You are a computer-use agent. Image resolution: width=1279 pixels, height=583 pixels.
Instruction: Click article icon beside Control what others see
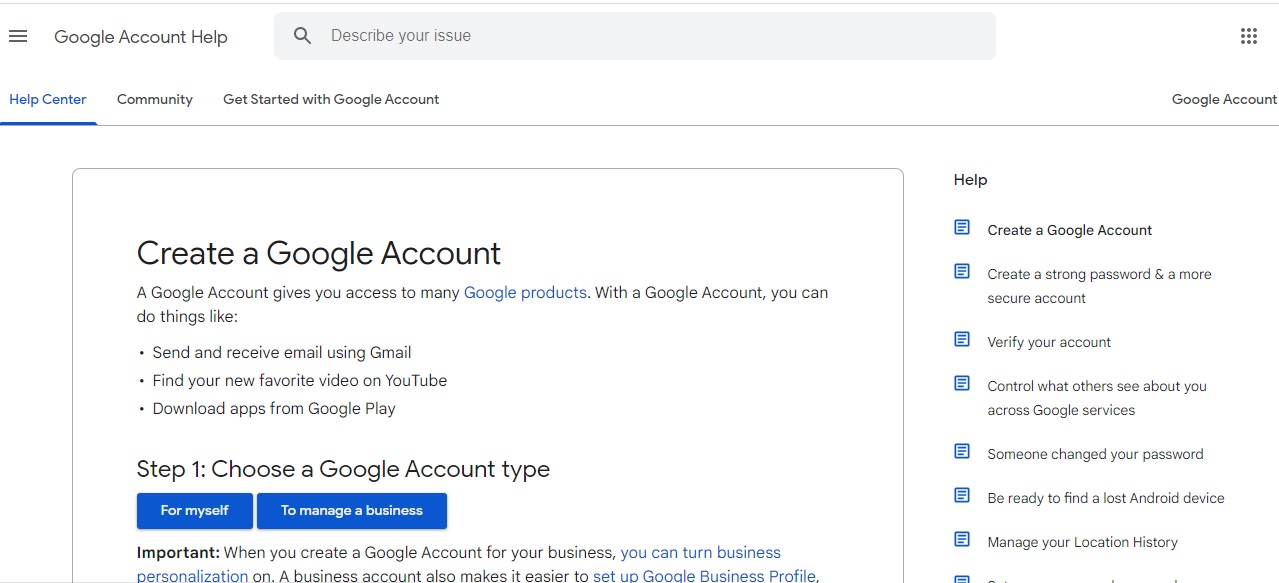coord(962,384)
